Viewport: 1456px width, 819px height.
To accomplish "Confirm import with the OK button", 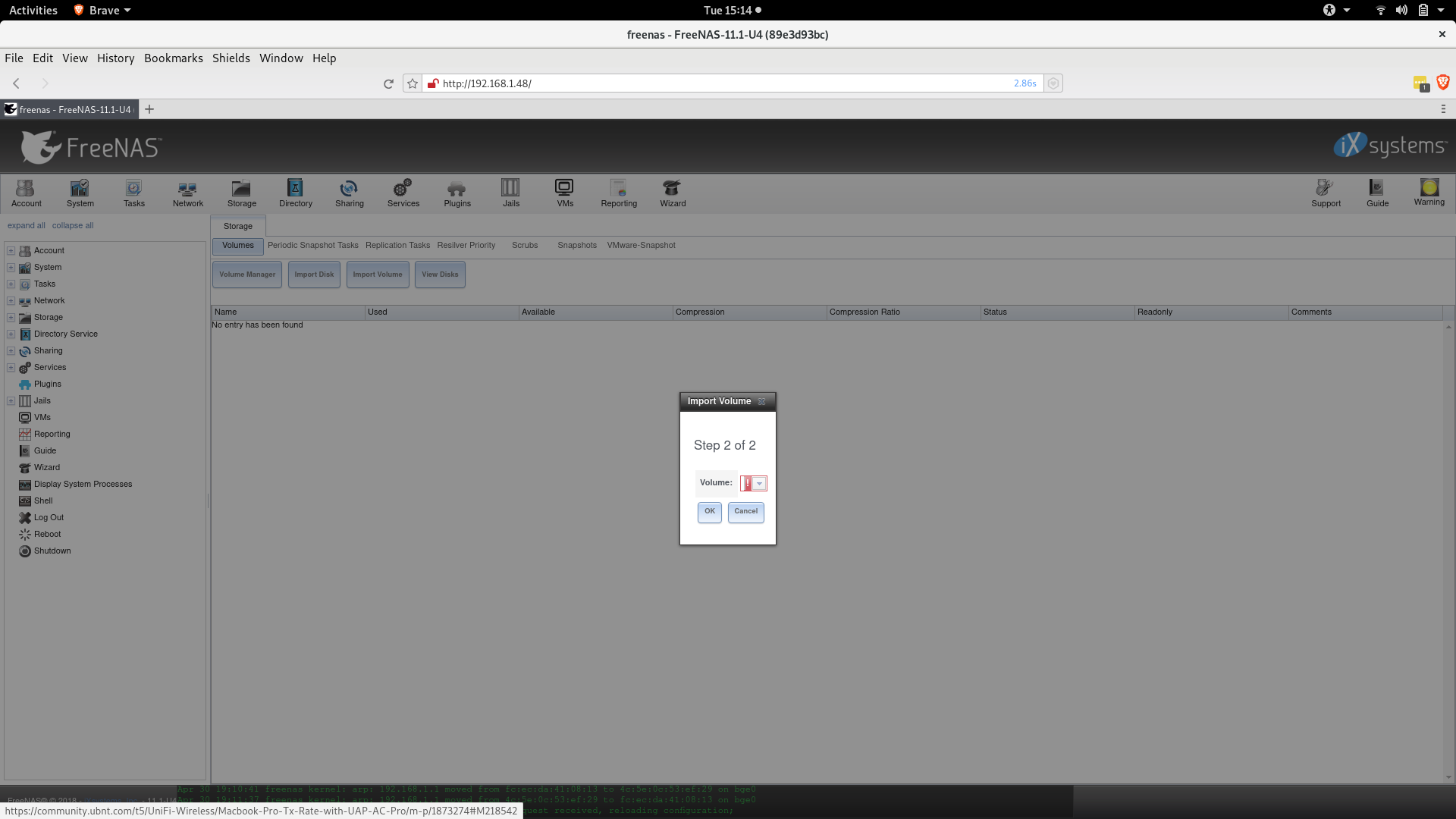I will coord(710,512).
